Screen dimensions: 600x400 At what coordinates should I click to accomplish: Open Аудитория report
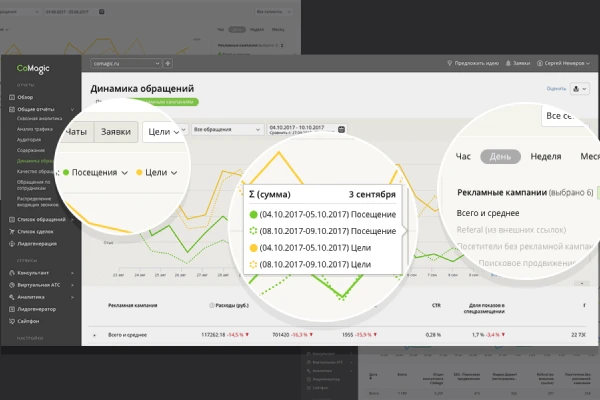tap(29, 140)
